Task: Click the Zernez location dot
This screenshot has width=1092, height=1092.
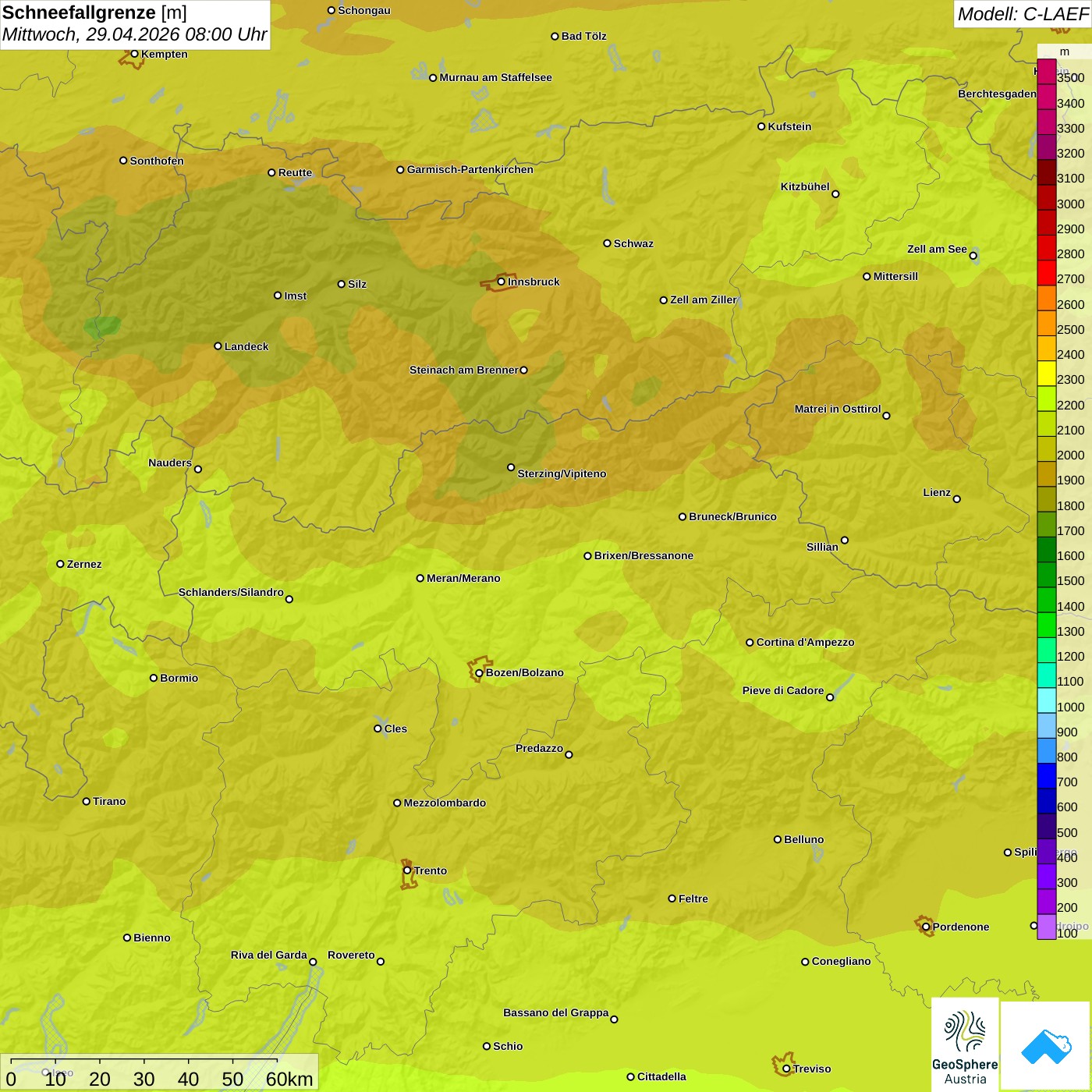Action: 61,564
